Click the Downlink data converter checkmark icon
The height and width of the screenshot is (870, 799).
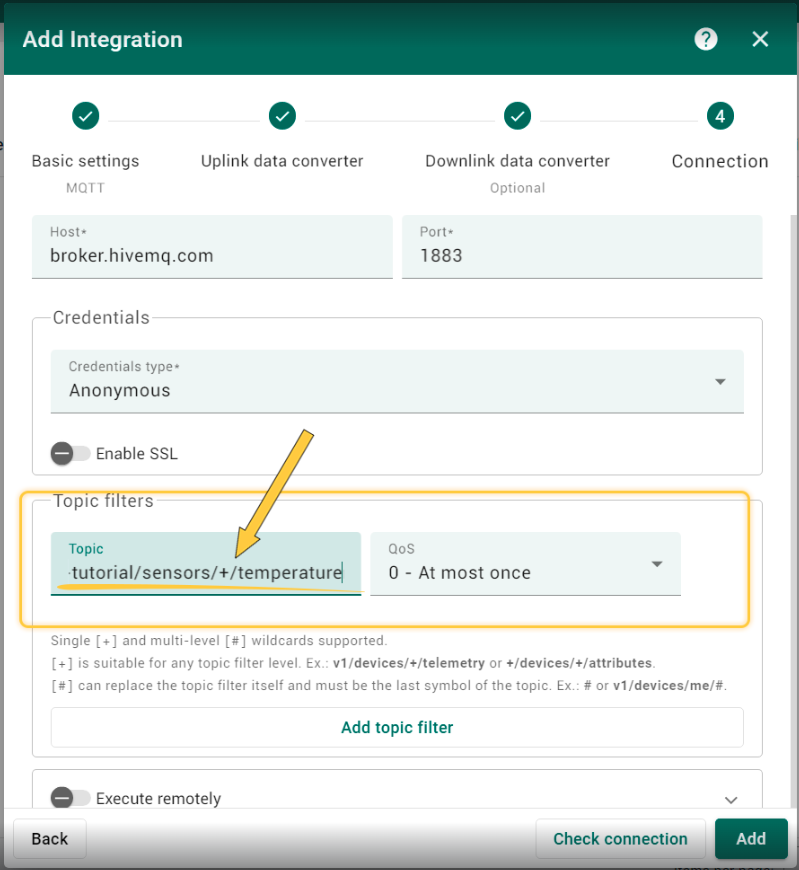click(518, 116)
